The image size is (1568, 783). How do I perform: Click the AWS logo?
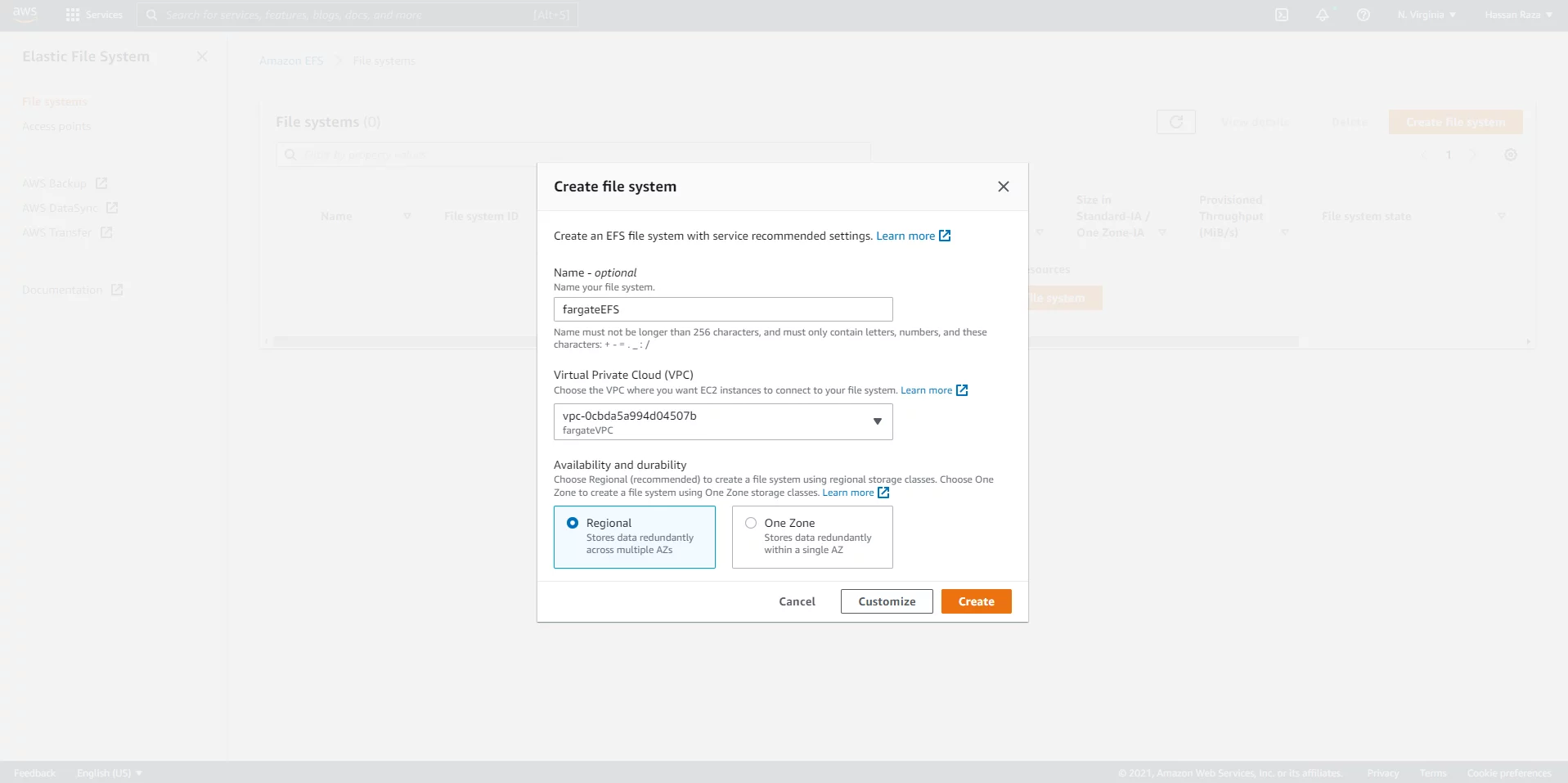point(25,15)
